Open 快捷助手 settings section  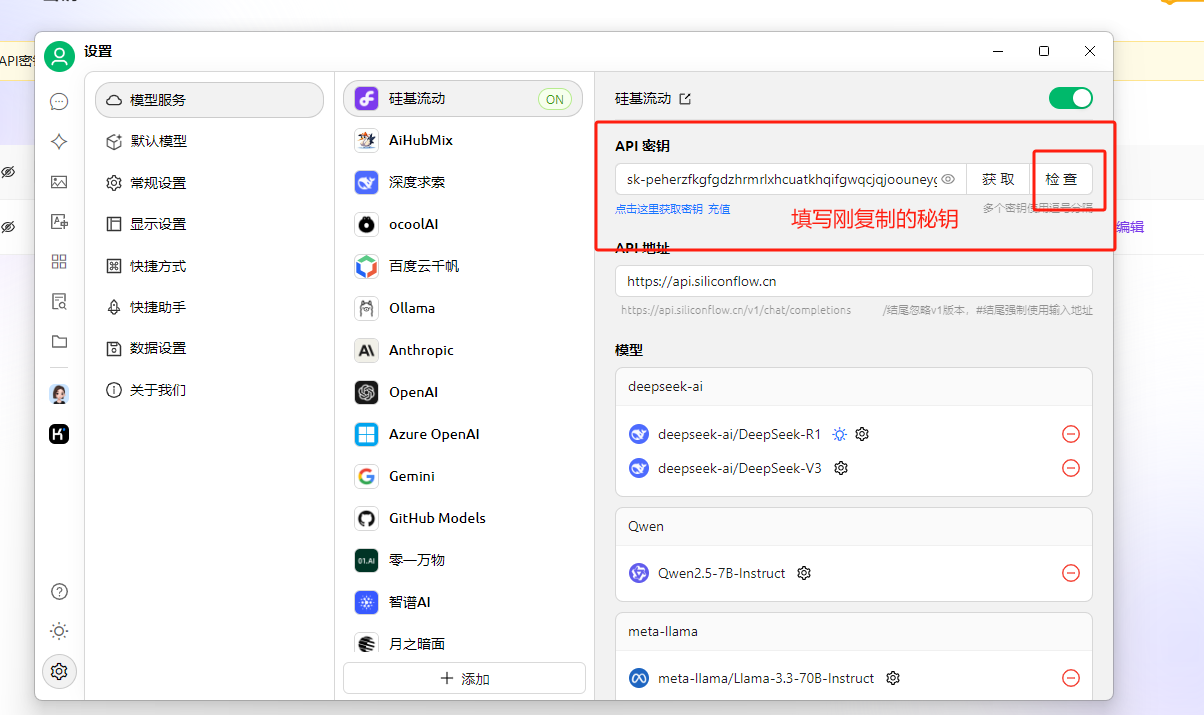[210, 307]
